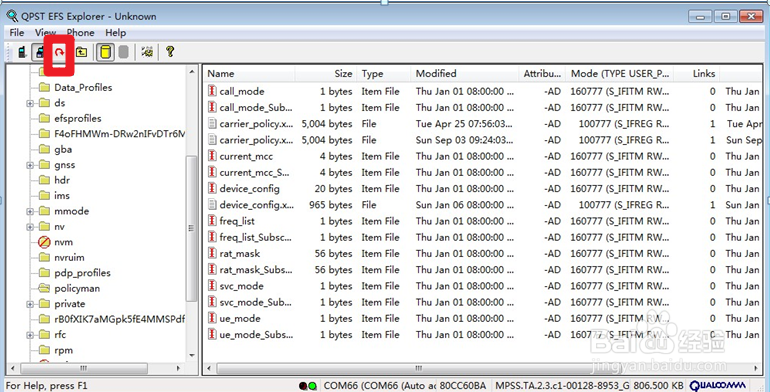
Task: Expand the private folder node
Action: 30,304
